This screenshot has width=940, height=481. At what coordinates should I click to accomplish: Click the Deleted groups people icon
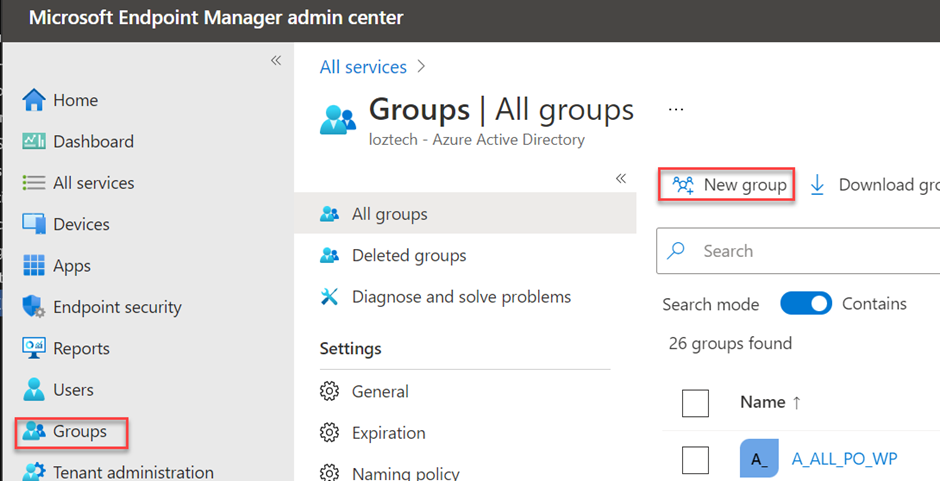329,255
